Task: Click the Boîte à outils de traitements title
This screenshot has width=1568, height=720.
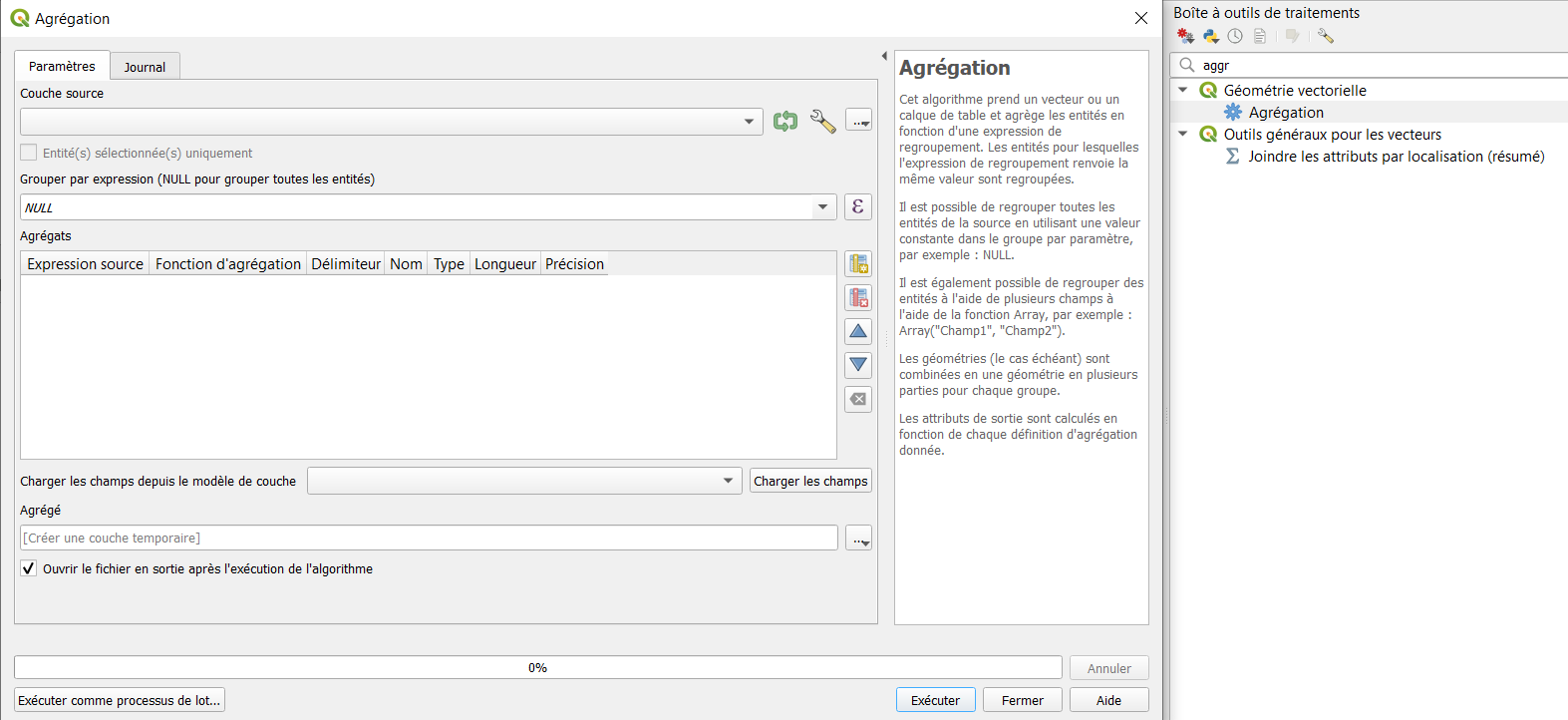Action: [1266, 12]
